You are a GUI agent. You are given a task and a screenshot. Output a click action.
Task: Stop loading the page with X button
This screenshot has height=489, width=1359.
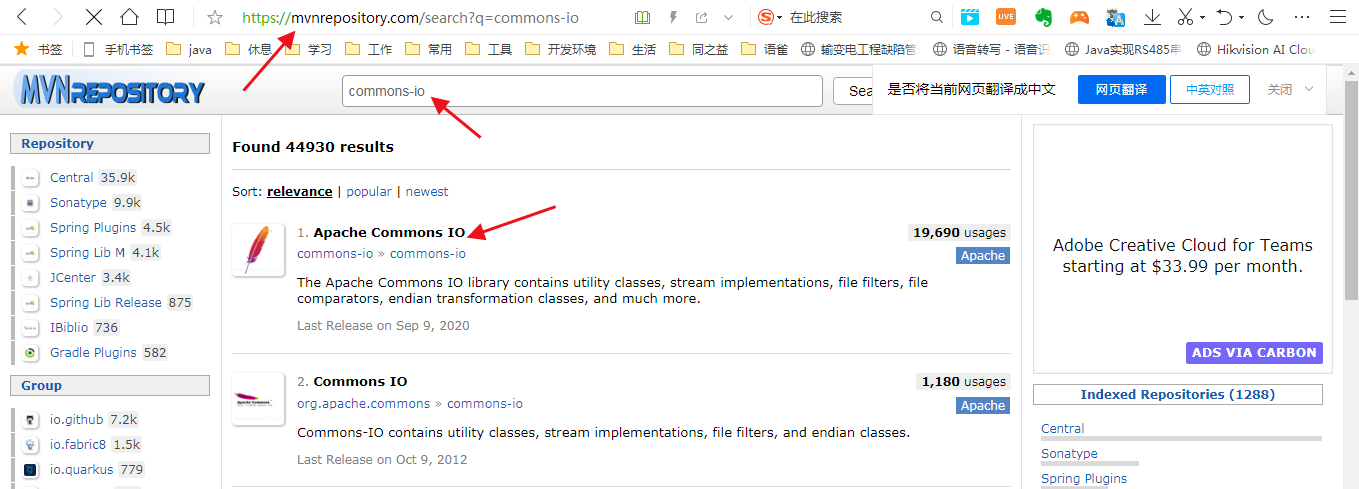[x=93, y=17]
